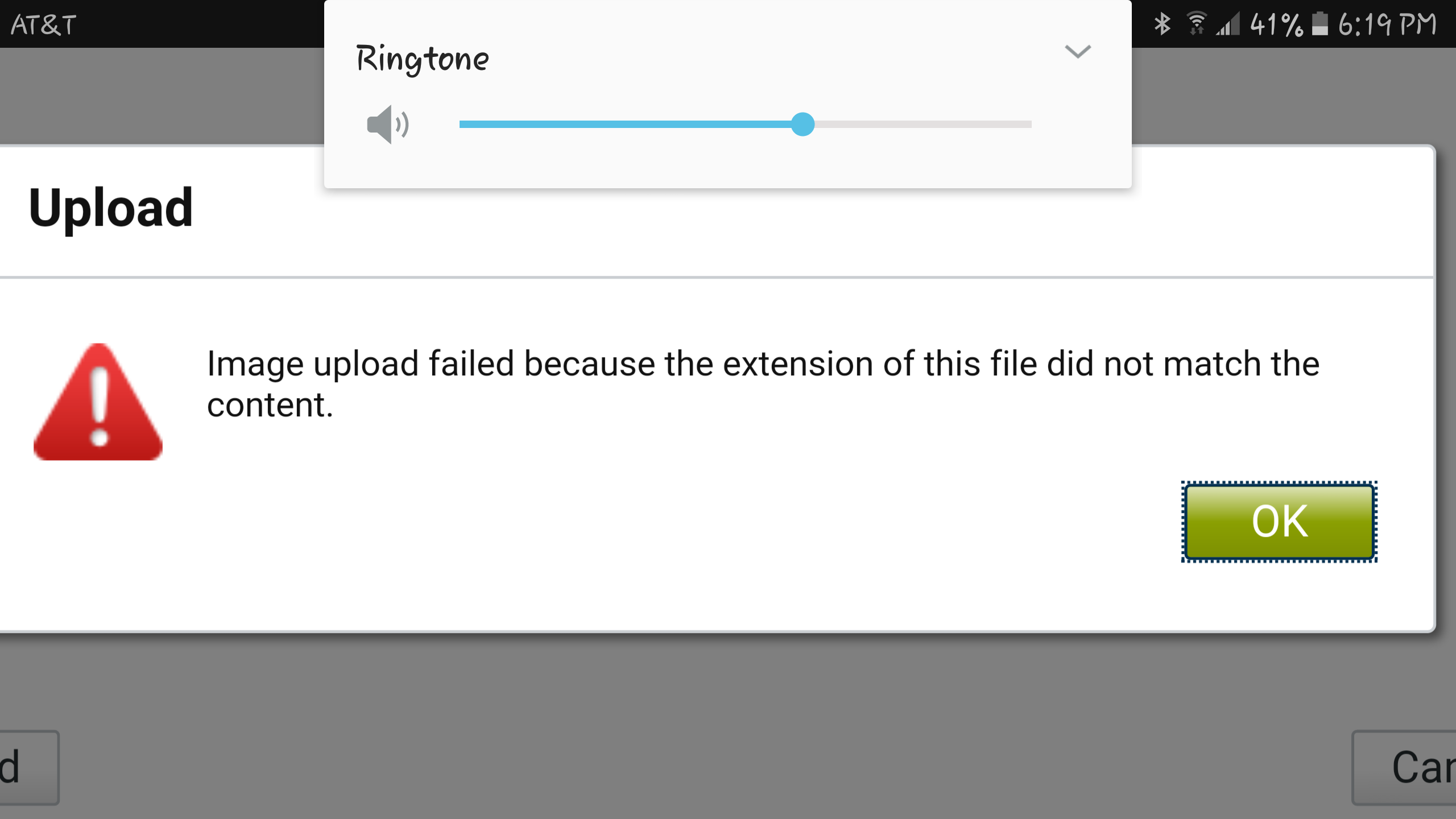Tap the Bluetooth status icon
The width and height of the screenshot is (1456, 819).
(1162, 24)
